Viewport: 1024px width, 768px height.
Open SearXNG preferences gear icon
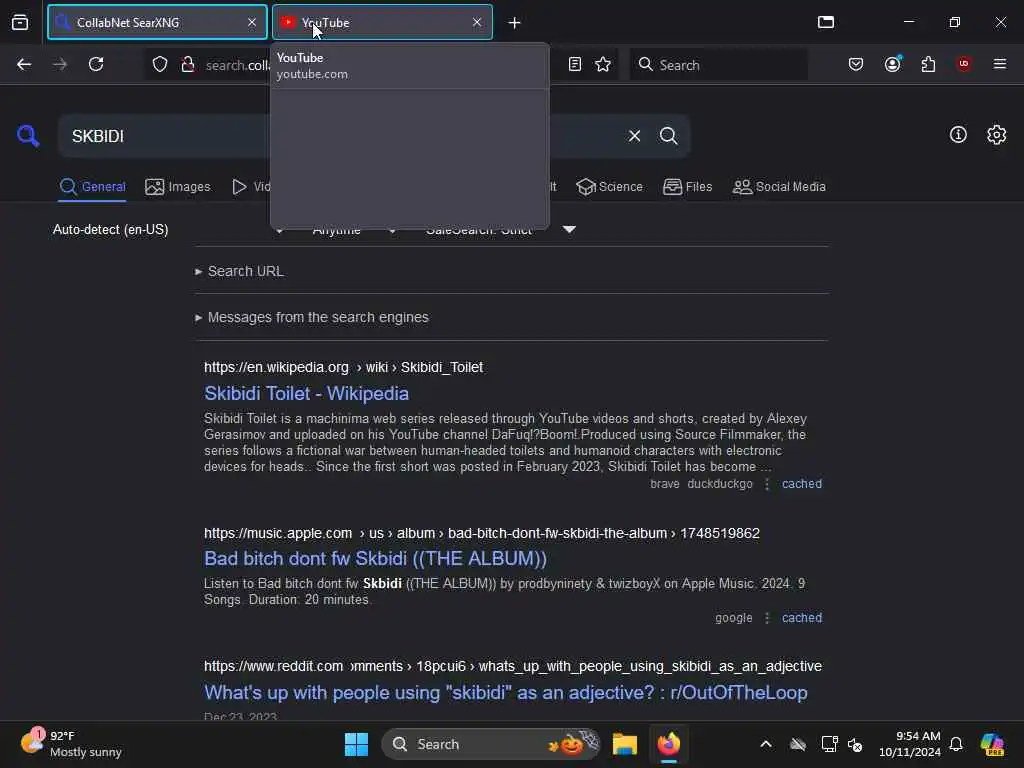click(997, 135)
